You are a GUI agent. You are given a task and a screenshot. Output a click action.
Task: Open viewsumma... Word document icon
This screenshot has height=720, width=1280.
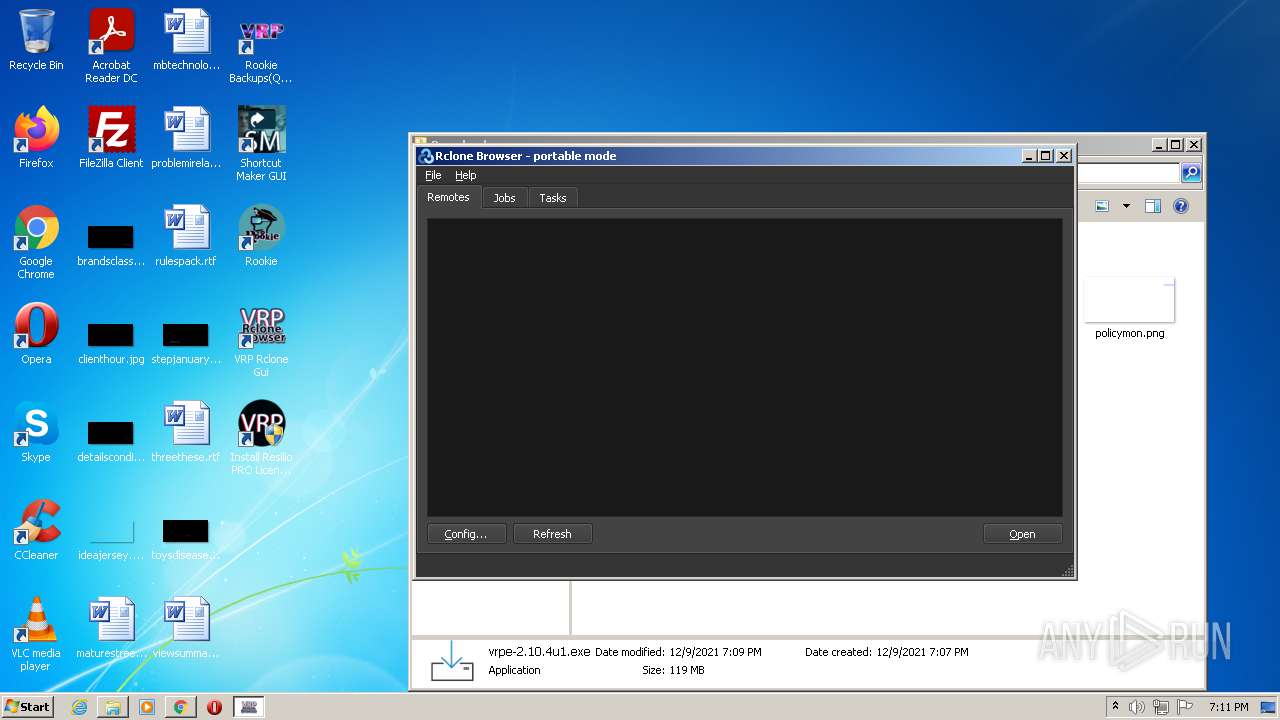point(186,628)
